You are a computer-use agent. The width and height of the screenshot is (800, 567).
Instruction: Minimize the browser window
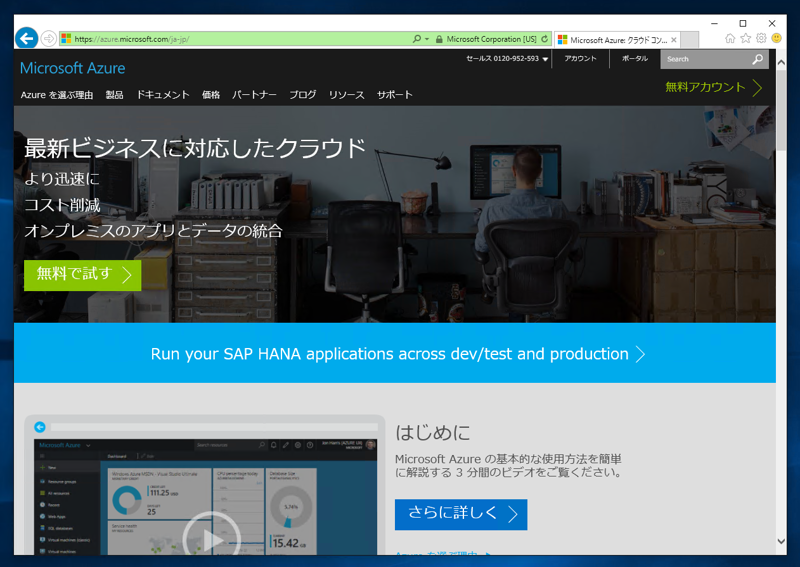click(714, 23)
